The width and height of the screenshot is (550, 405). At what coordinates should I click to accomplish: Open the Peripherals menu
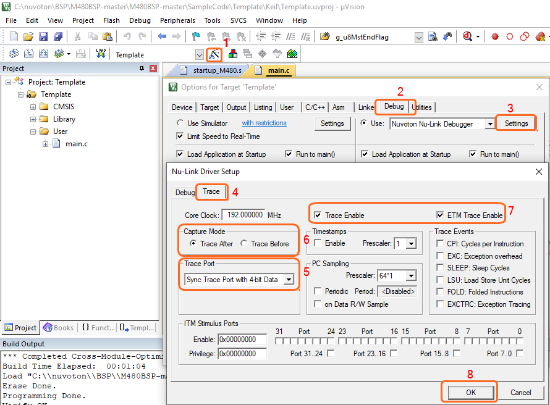[x=177, y=21]
